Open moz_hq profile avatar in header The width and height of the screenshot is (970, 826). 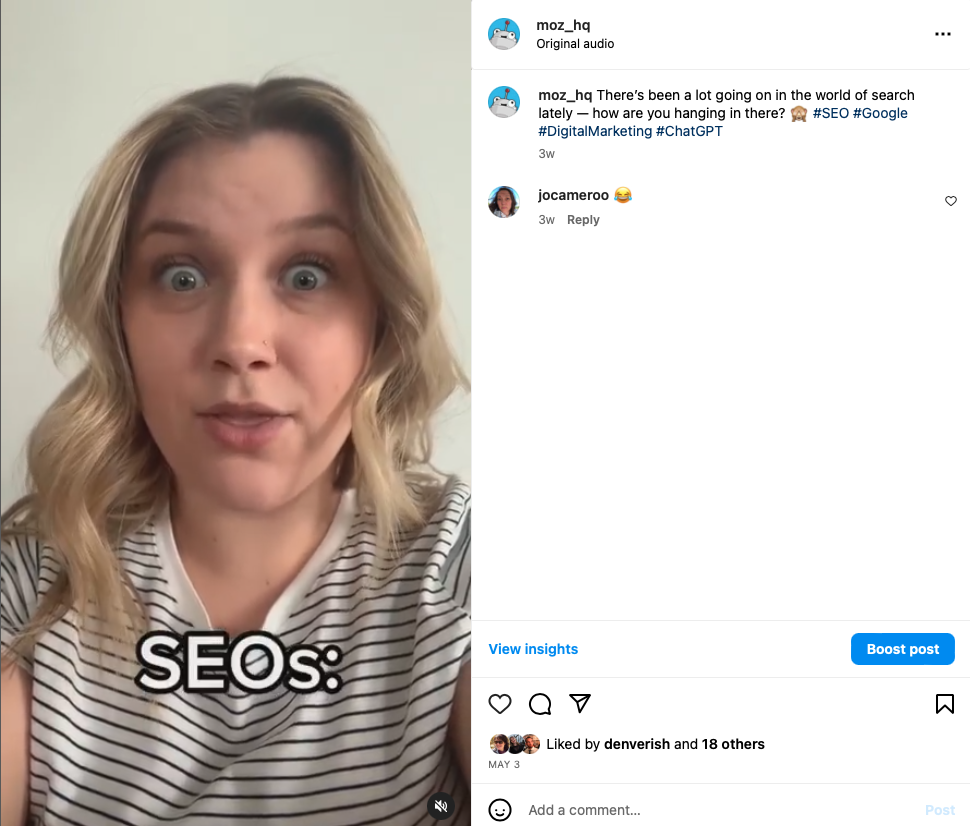coord(504,34)
